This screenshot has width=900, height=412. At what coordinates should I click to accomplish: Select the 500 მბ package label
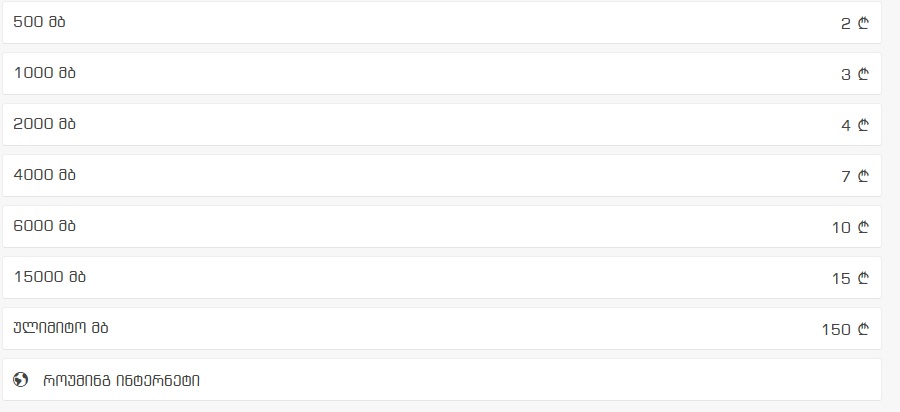[39, 22]
